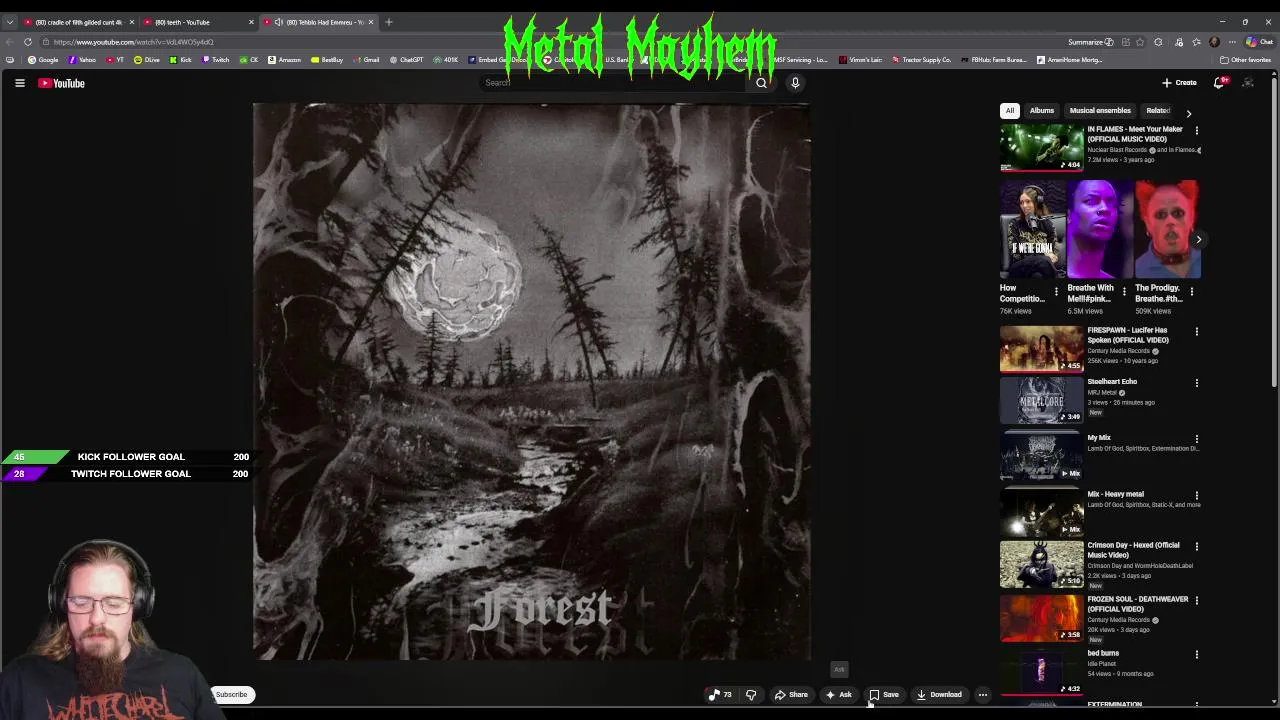This screenshot has height=720, width=1280.
Task: Click the Share button
Action: (790, 695)
